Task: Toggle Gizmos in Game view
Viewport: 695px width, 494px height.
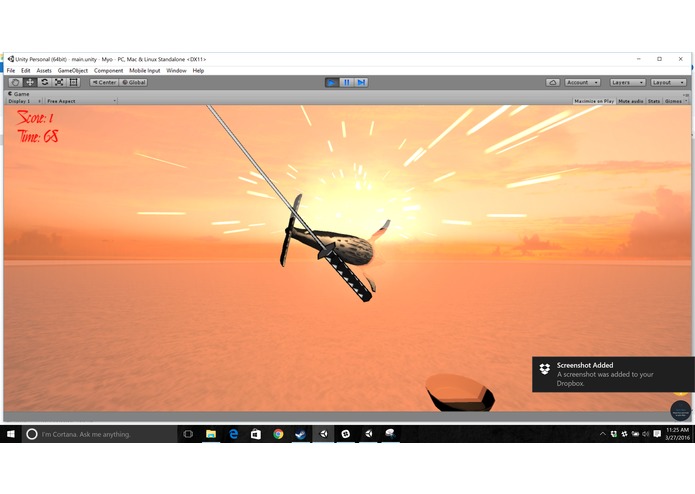Action: pyautogui.click(x=673, y=101)
